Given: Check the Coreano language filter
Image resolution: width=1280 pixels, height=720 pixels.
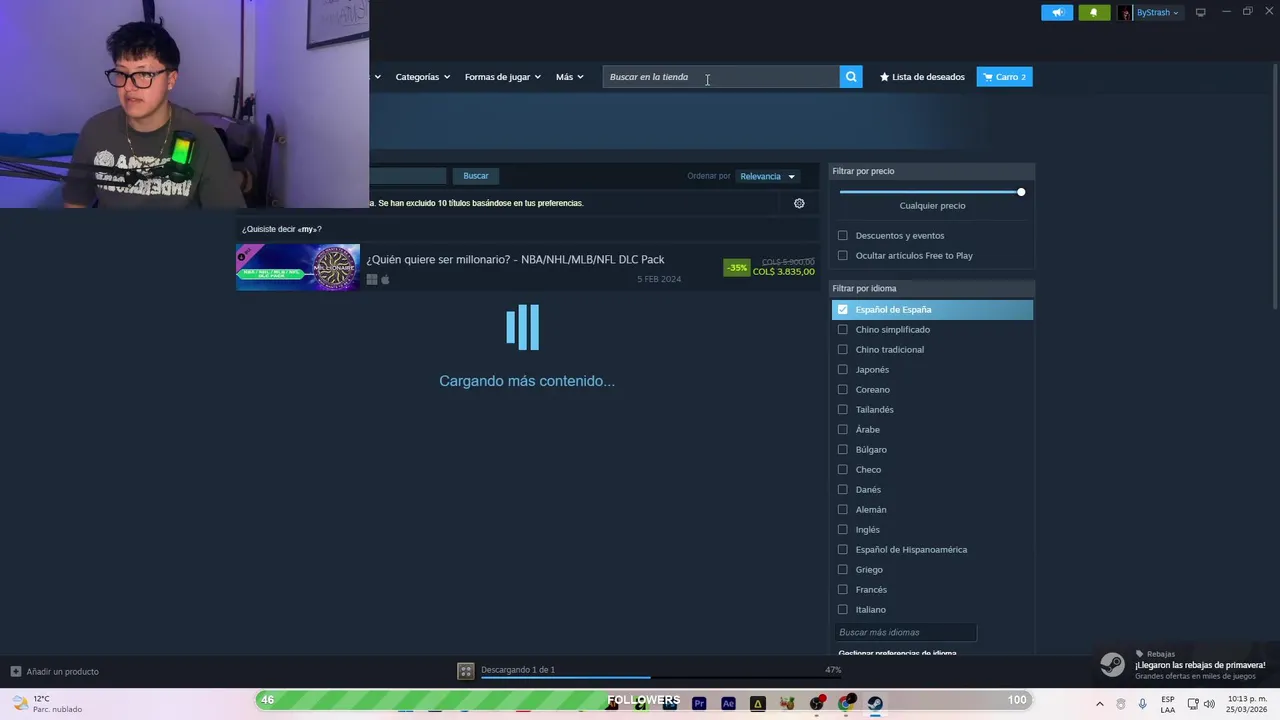Looking at the screenshot, I should [843, 389].
